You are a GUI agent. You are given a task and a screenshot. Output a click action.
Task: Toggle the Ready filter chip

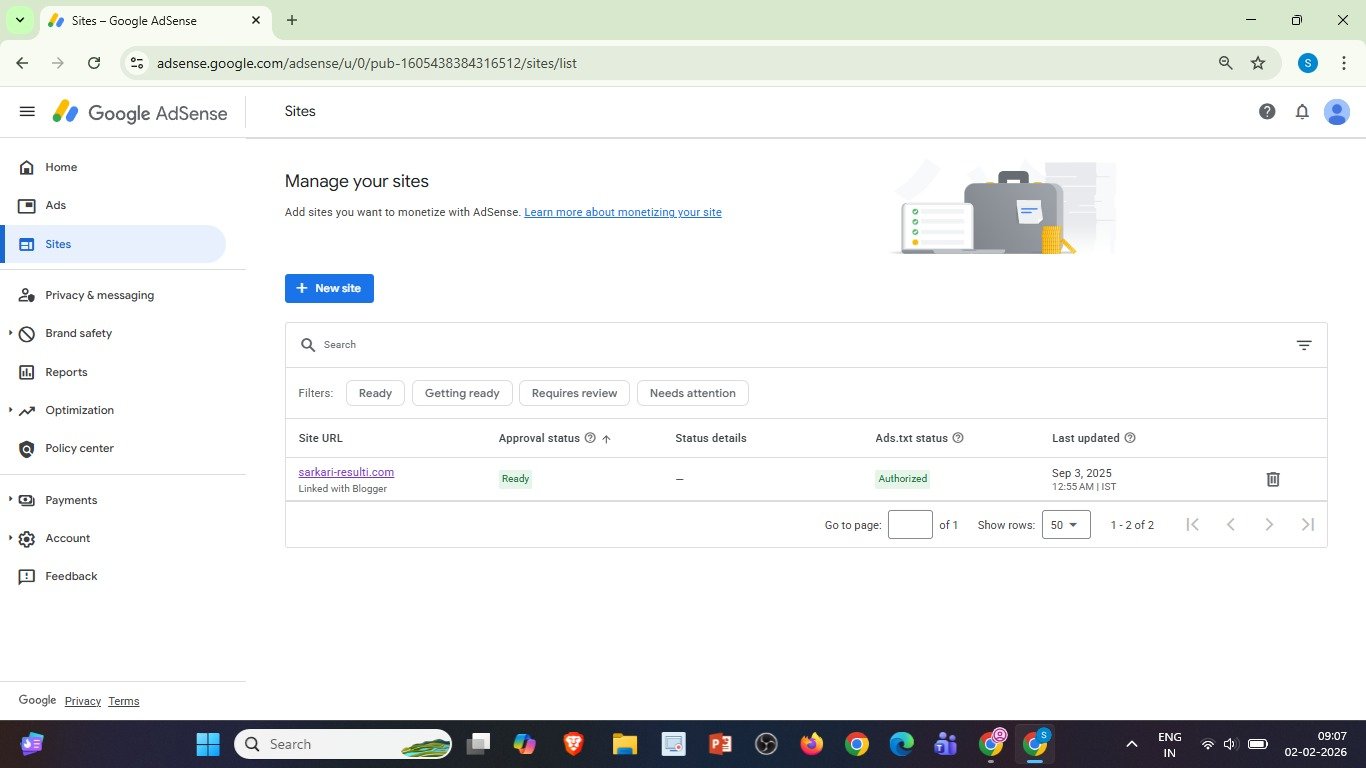pos(375,393)
